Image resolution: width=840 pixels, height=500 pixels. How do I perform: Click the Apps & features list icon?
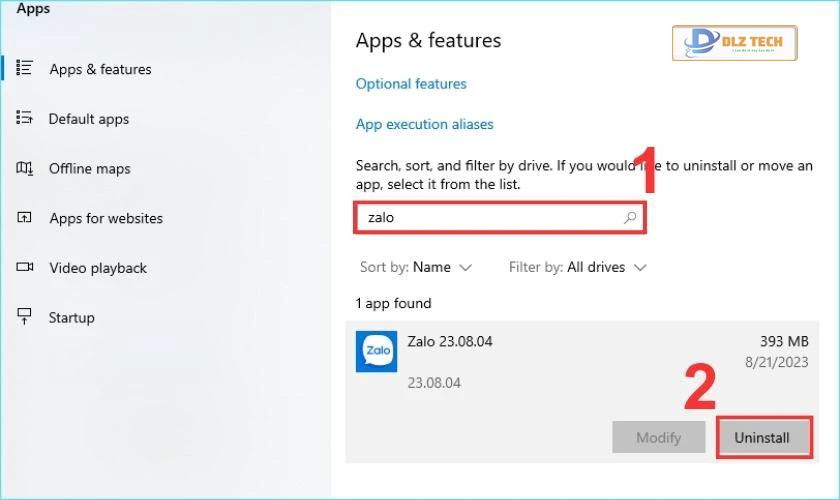click(24, 68)
